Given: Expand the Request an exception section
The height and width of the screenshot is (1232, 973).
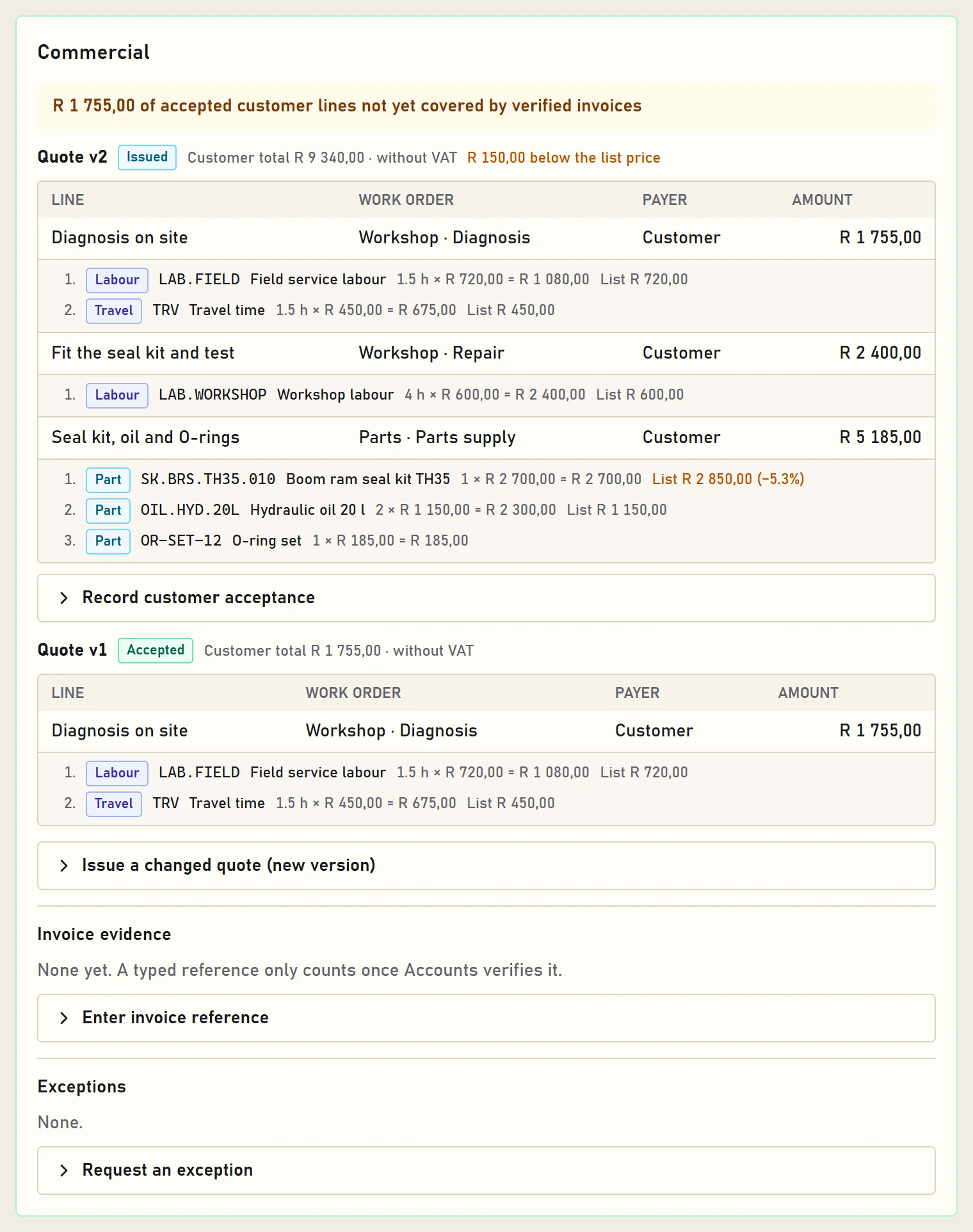Looking at the screenshot, I should pyautogui.click(x=486, y=1171).
